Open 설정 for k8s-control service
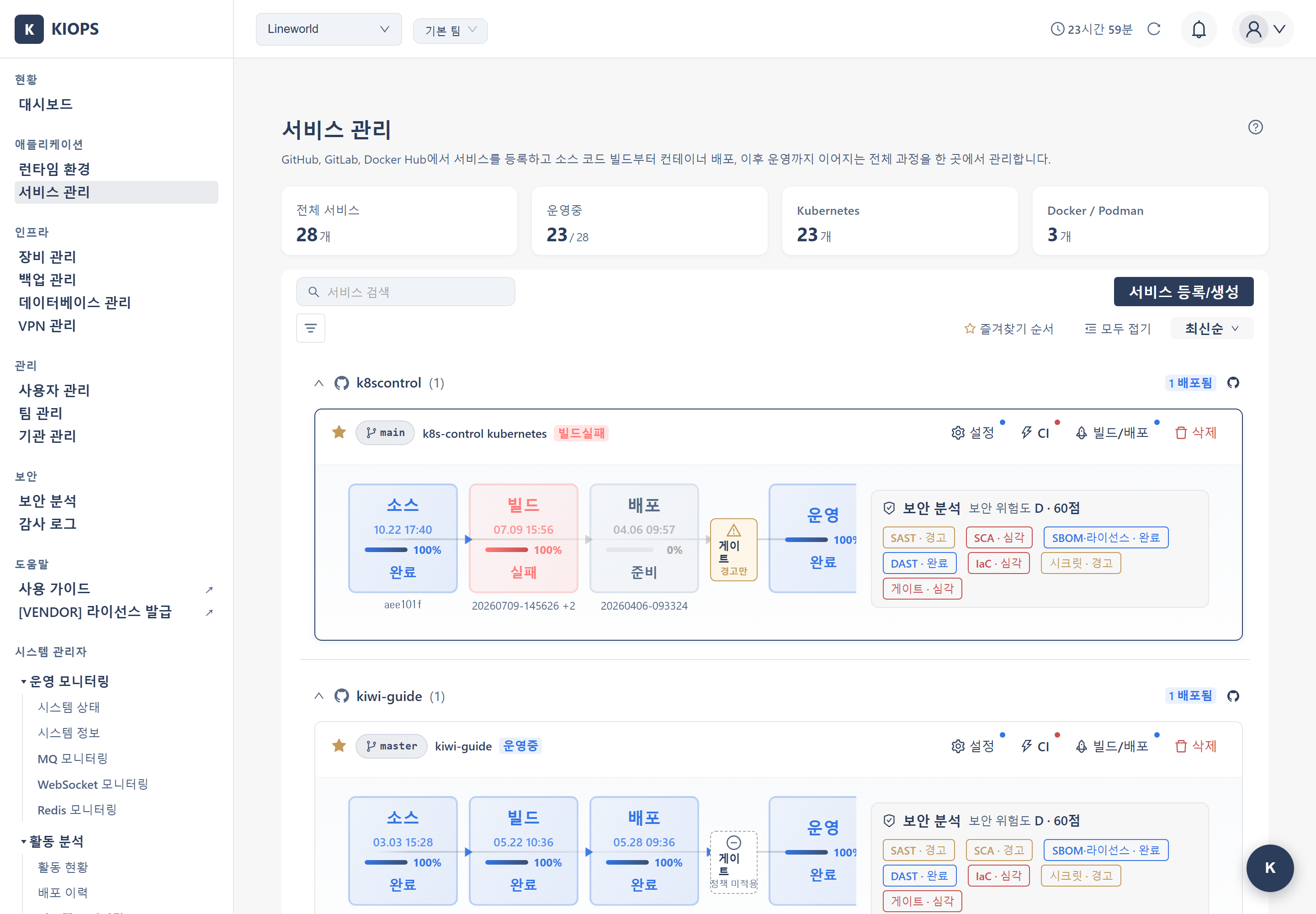Viewport: 1316px width, 914px height. point(973,433)
